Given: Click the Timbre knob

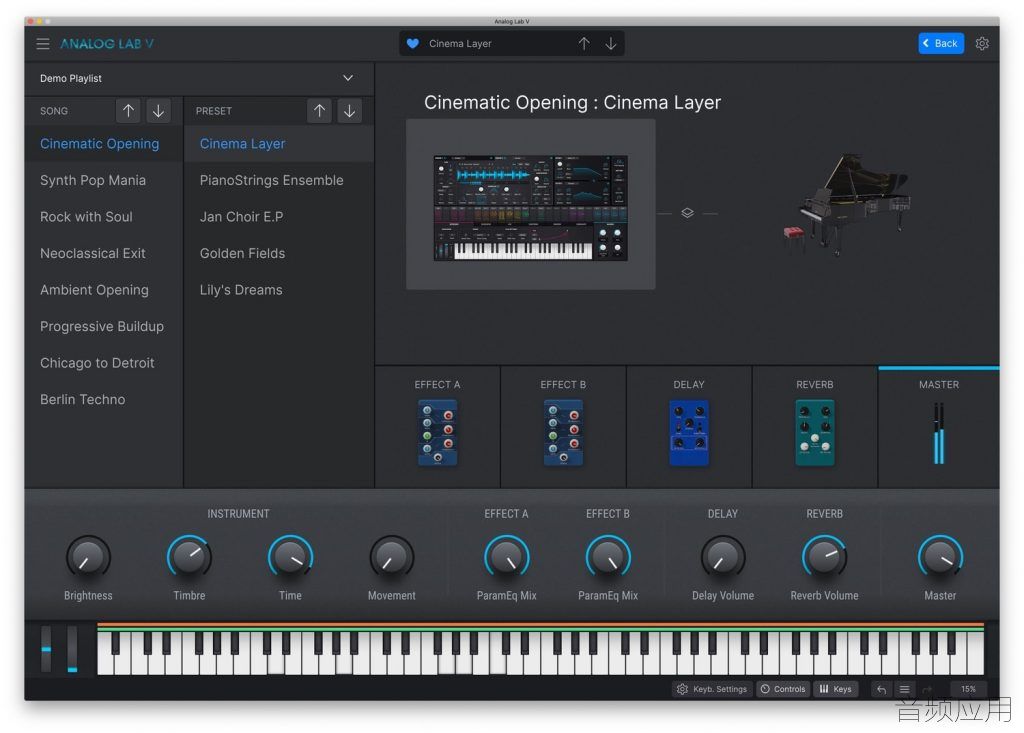Looking at the screenshot, I should (189, 558).
